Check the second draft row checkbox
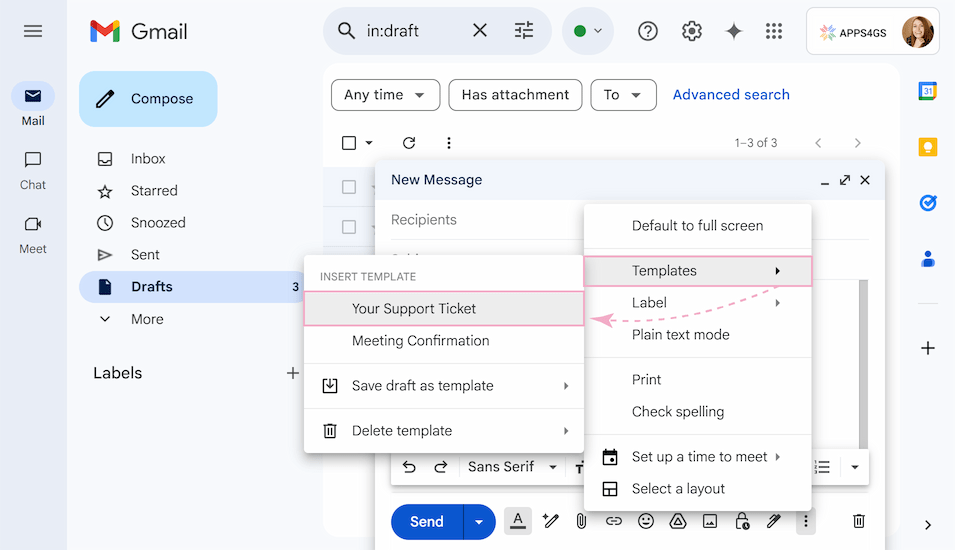The image size is (955, 550). tap(349, 227)
